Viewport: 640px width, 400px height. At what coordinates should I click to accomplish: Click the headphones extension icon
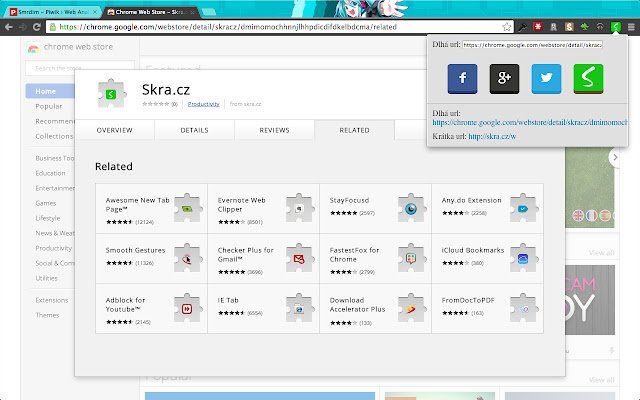(x=600, y=27)
